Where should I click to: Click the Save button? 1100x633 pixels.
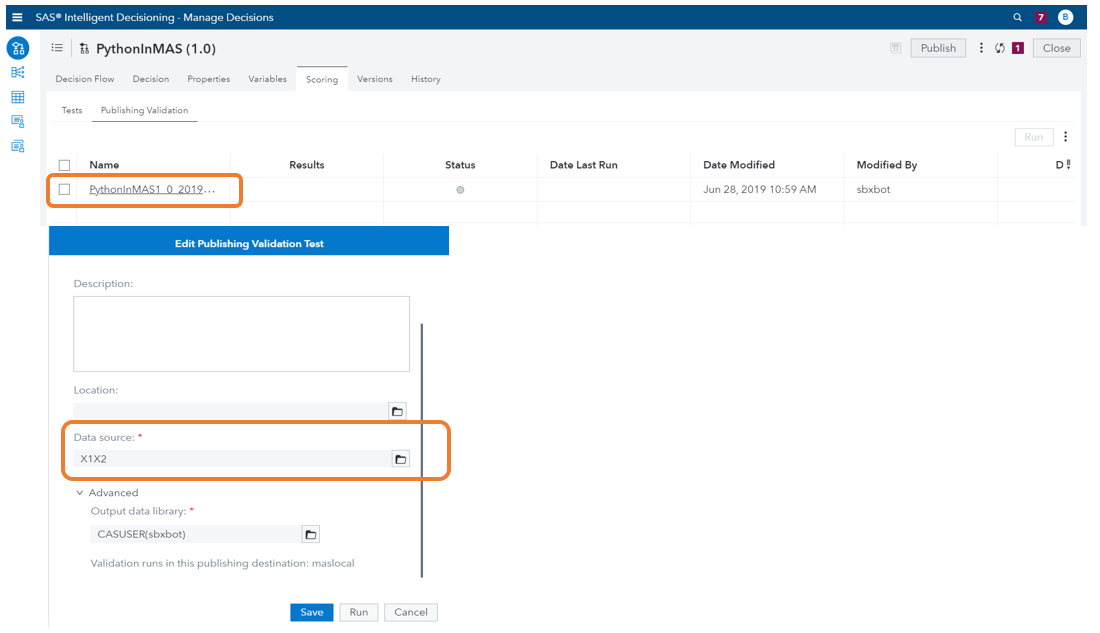tap(312, 612)
